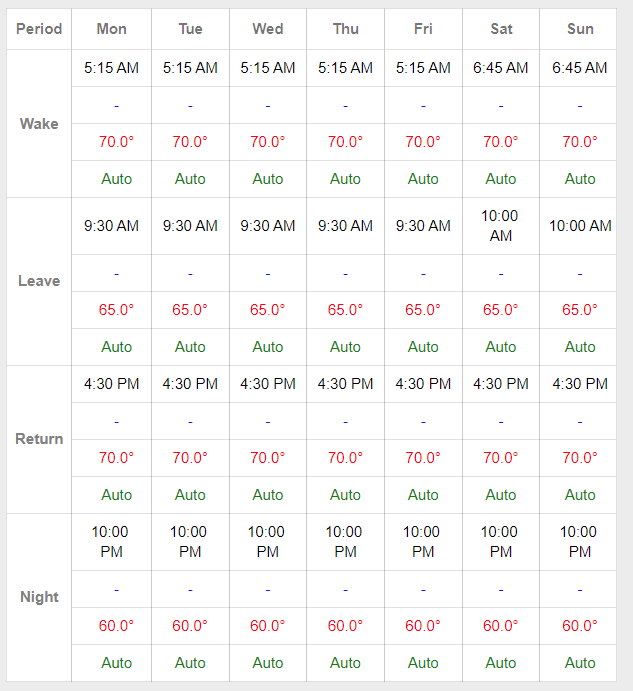Viewport: 633px width, 691px height.
Task: Click Monday's Night cool setpoint dash
Action: pos(116,590)
